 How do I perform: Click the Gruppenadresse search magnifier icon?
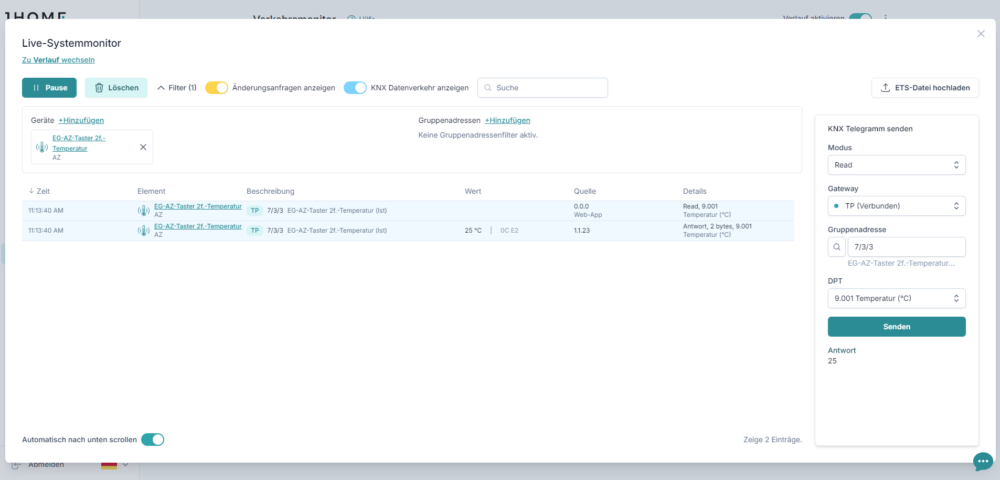(837, 247)
